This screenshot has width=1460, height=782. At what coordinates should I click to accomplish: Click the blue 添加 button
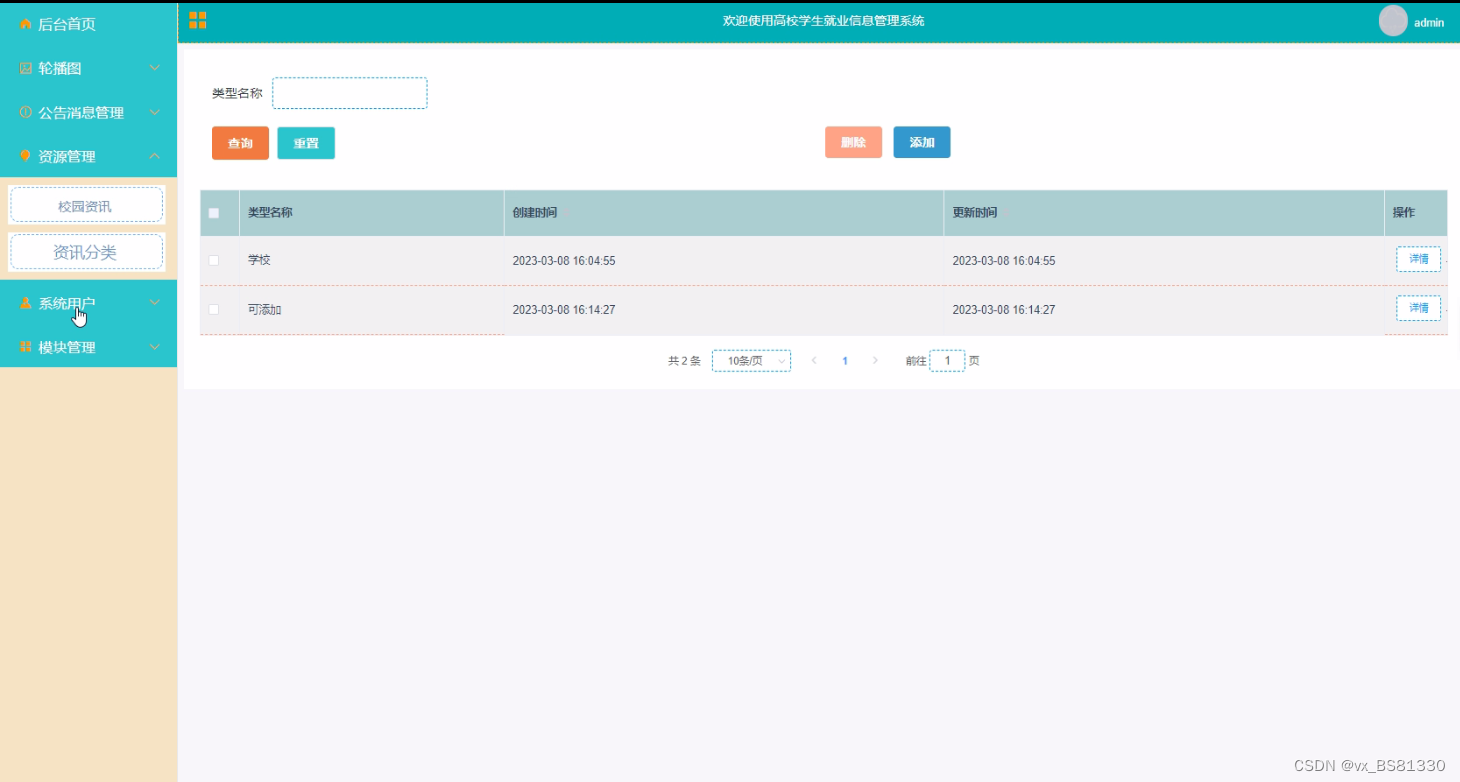[922, 143]
